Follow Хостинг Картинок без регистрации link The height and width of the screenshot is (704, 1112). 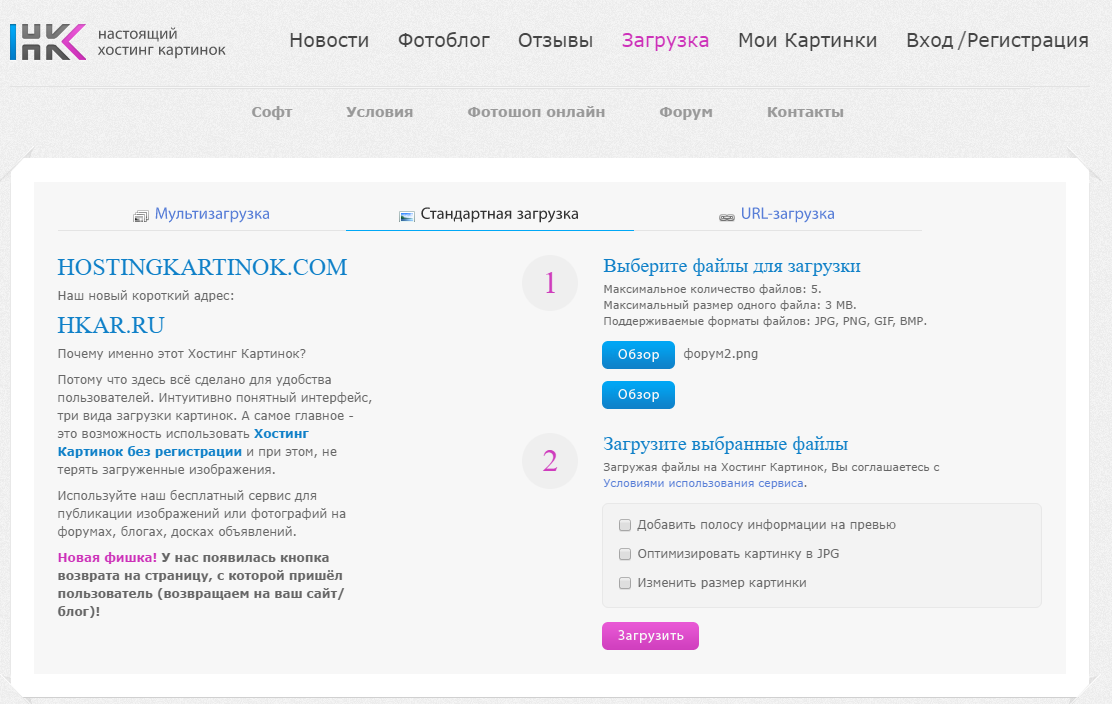[x=183, y=442]
